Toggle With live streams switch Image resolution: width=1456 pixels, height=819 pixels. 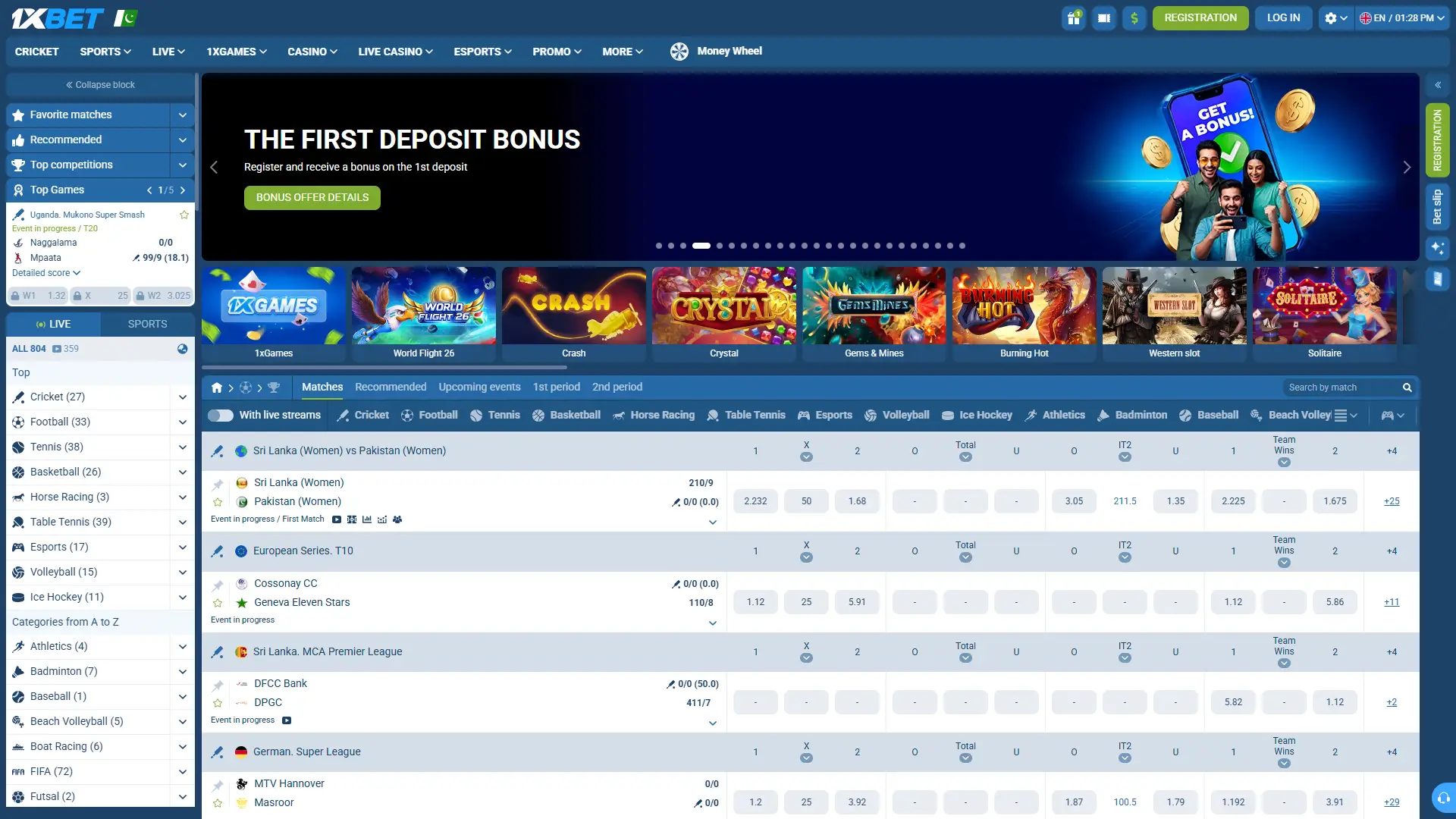click(x=221, y=416)
